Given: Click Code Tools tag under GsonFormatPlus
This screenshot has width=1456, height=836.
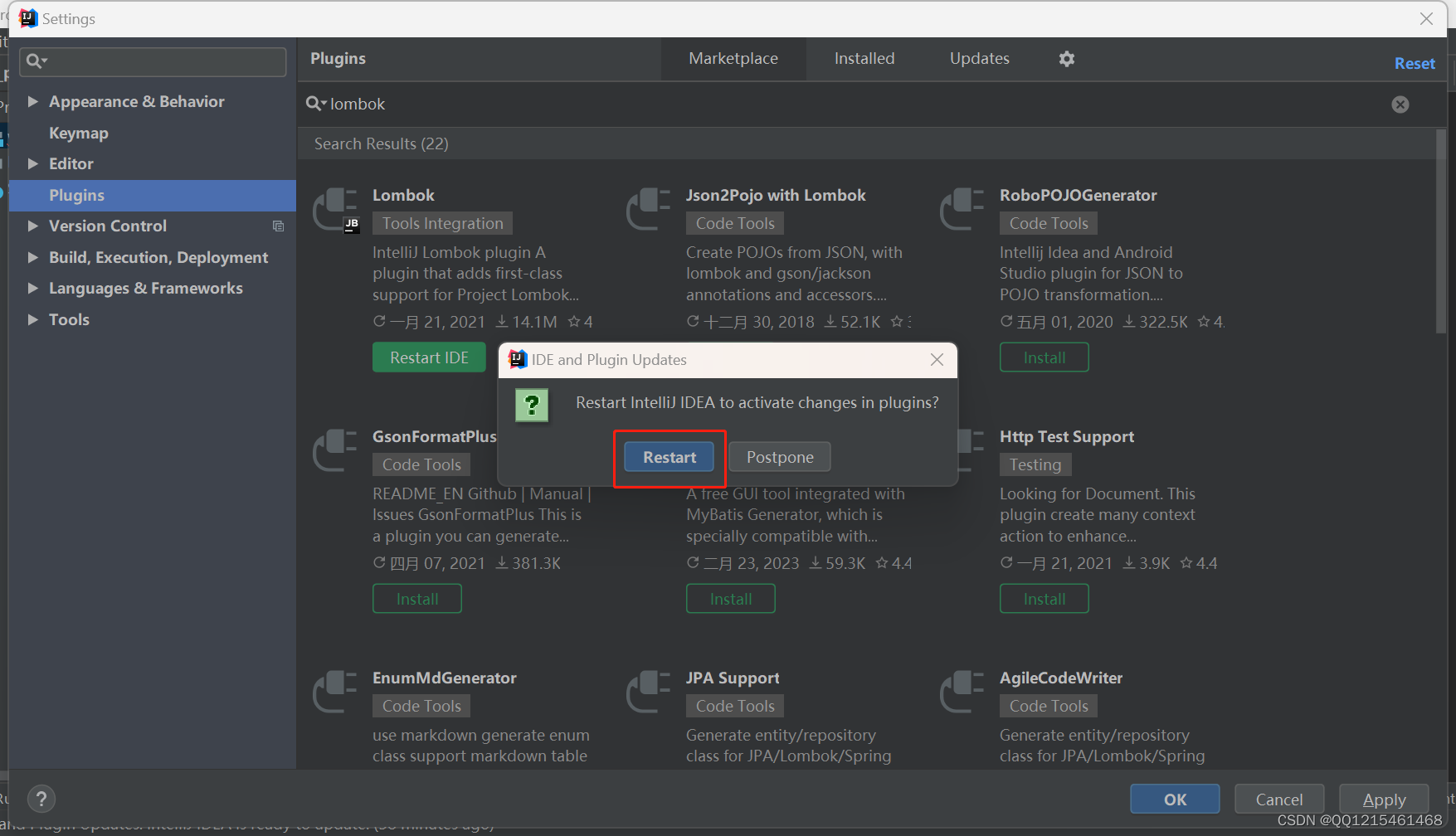Looking at the screenshot, I should [421, 464].
